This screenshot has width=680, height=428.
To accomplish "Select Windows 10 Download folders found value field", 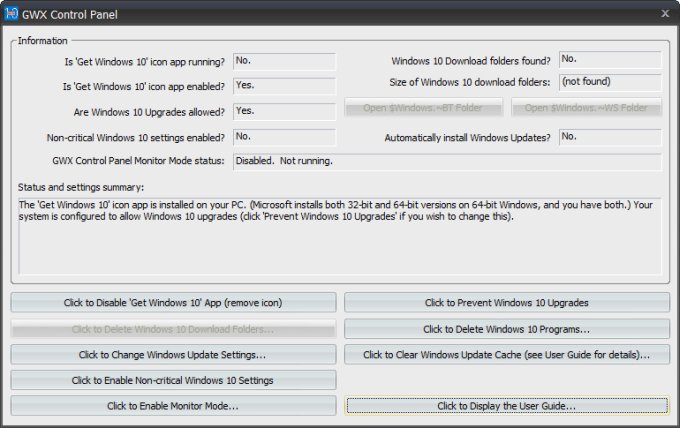I will click(x=610, y=60).
